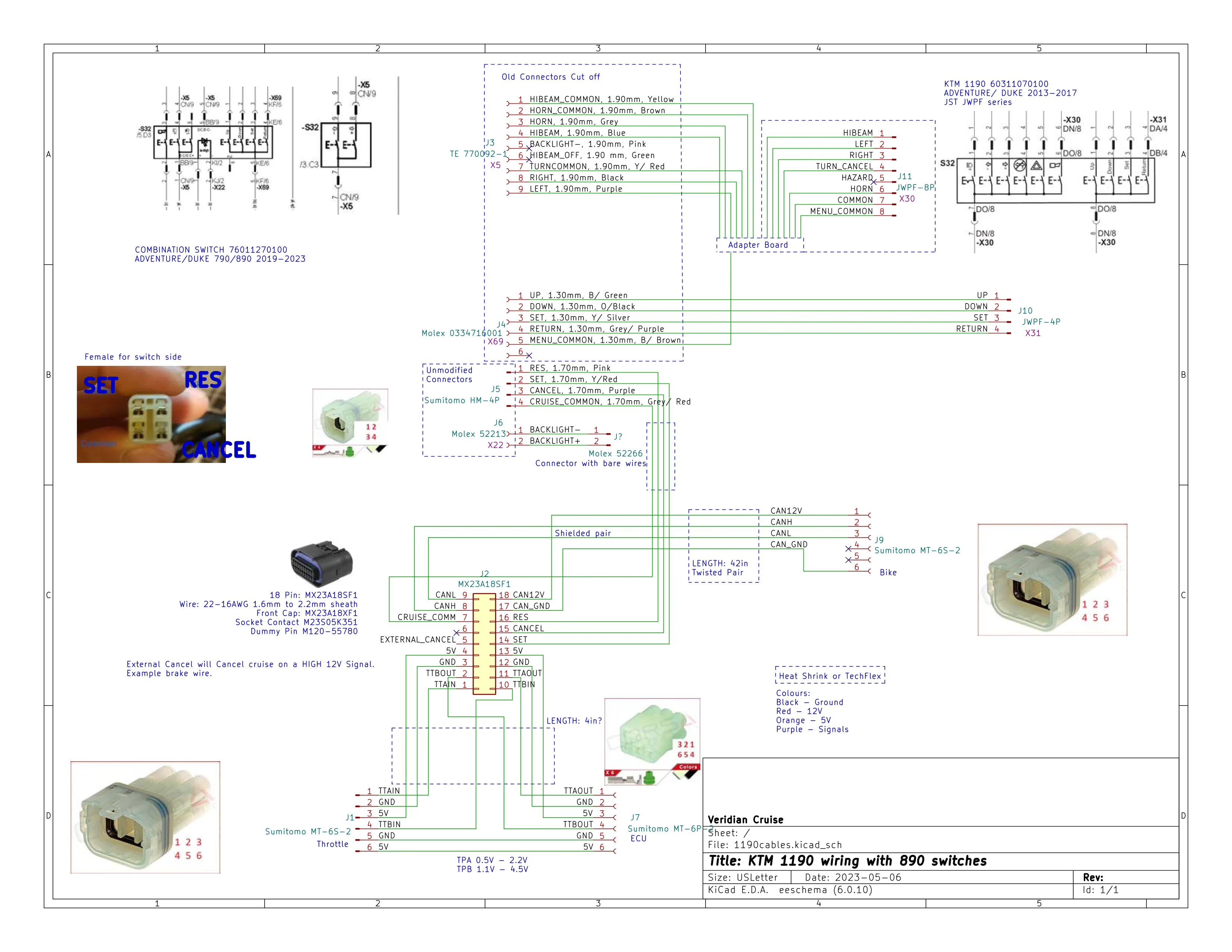1232x952 pixels.
Task: Click the 'LENGTH: 4in?' note
Action: (x=574, y=721)
